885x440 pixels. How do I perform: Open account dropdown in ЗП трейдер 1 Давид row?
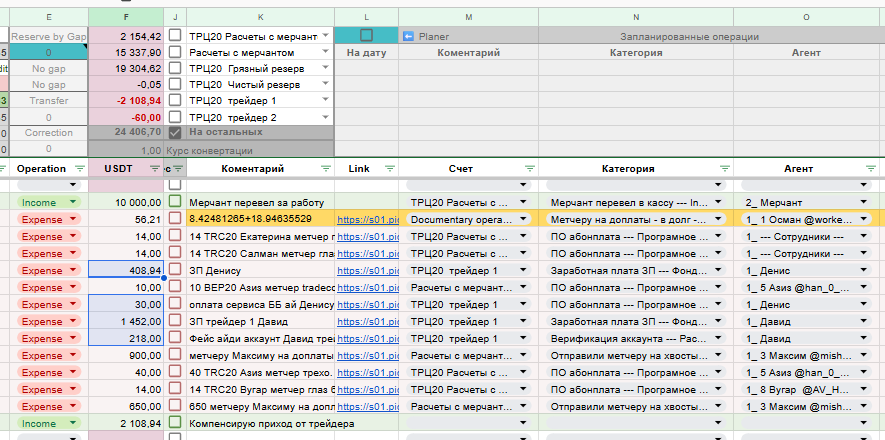pos(523,322)
